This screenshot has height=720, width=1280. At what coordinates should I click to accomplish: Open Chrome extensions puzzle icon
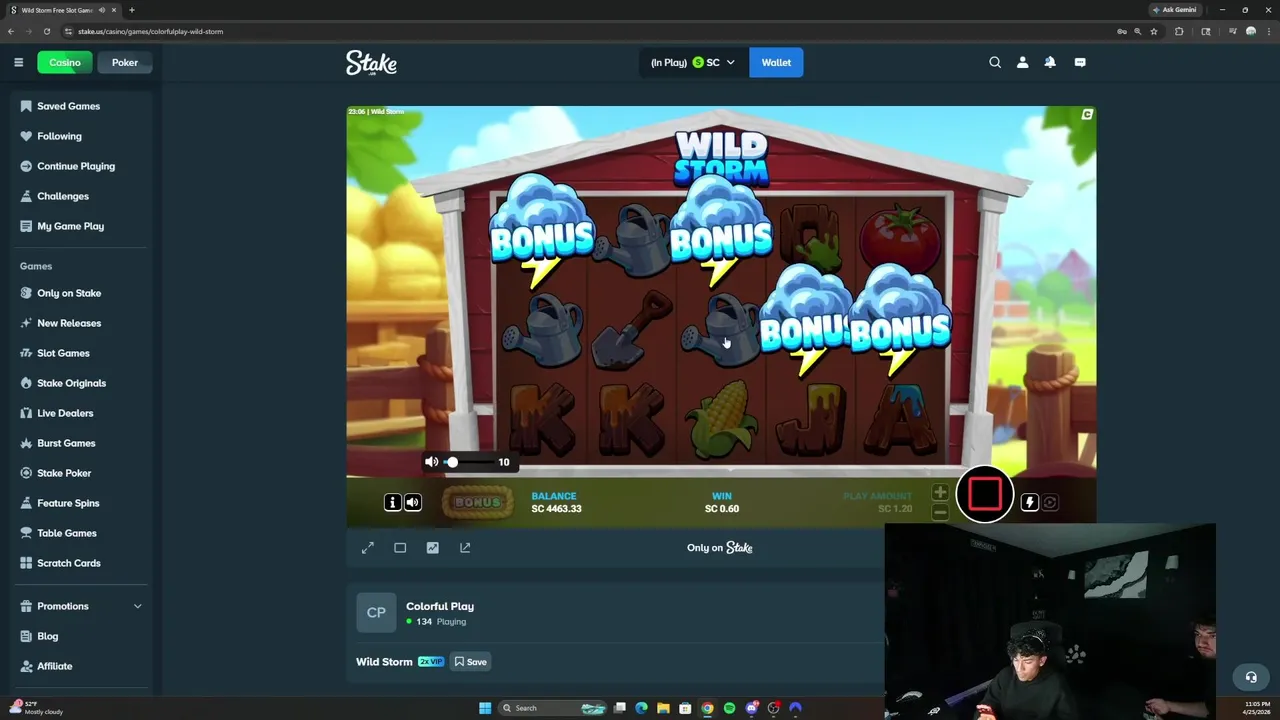pyautogui.click(x=1179, y=31)
